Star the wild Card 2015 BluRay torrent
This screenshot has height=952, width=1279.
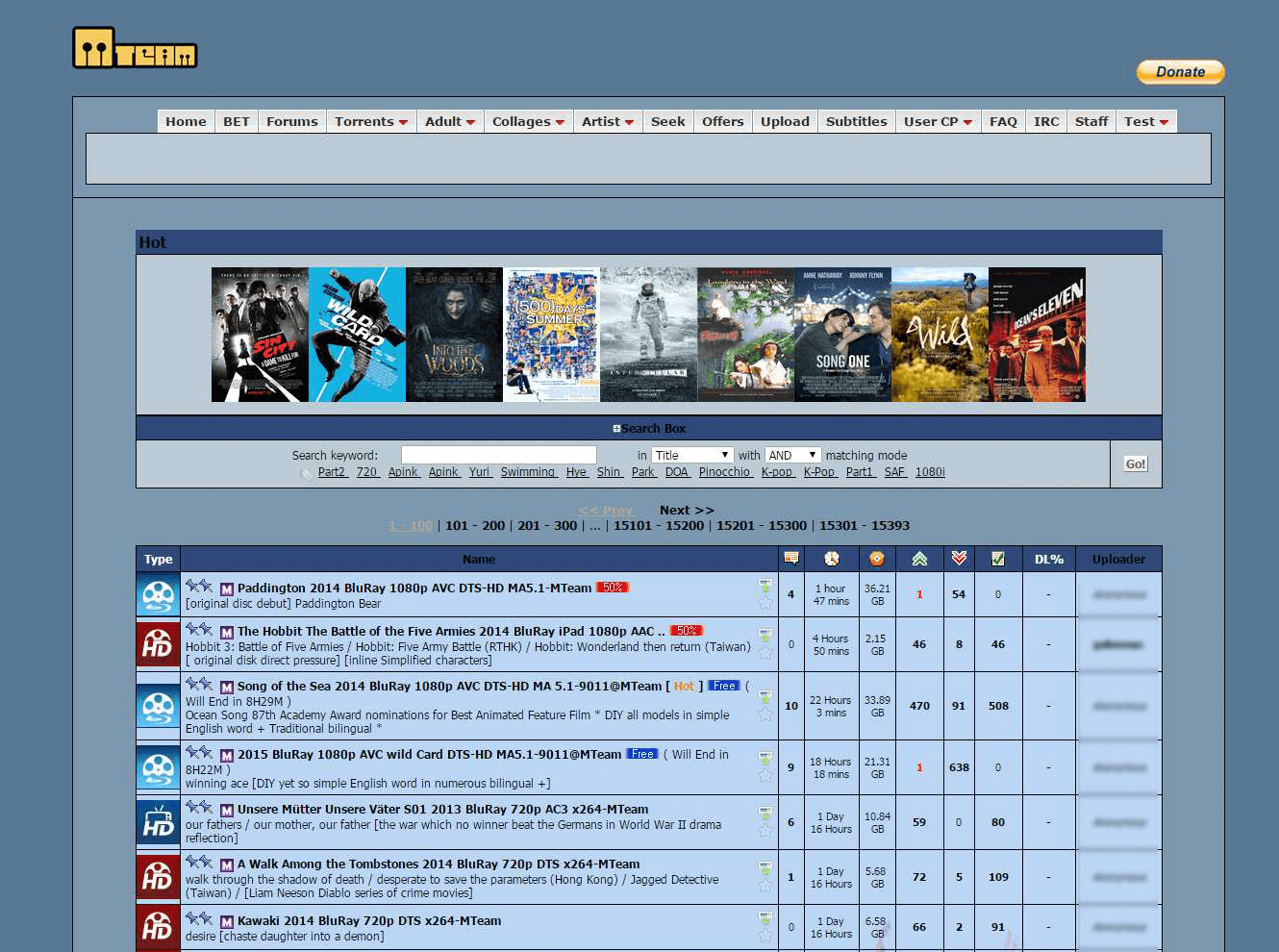(765, 775)
